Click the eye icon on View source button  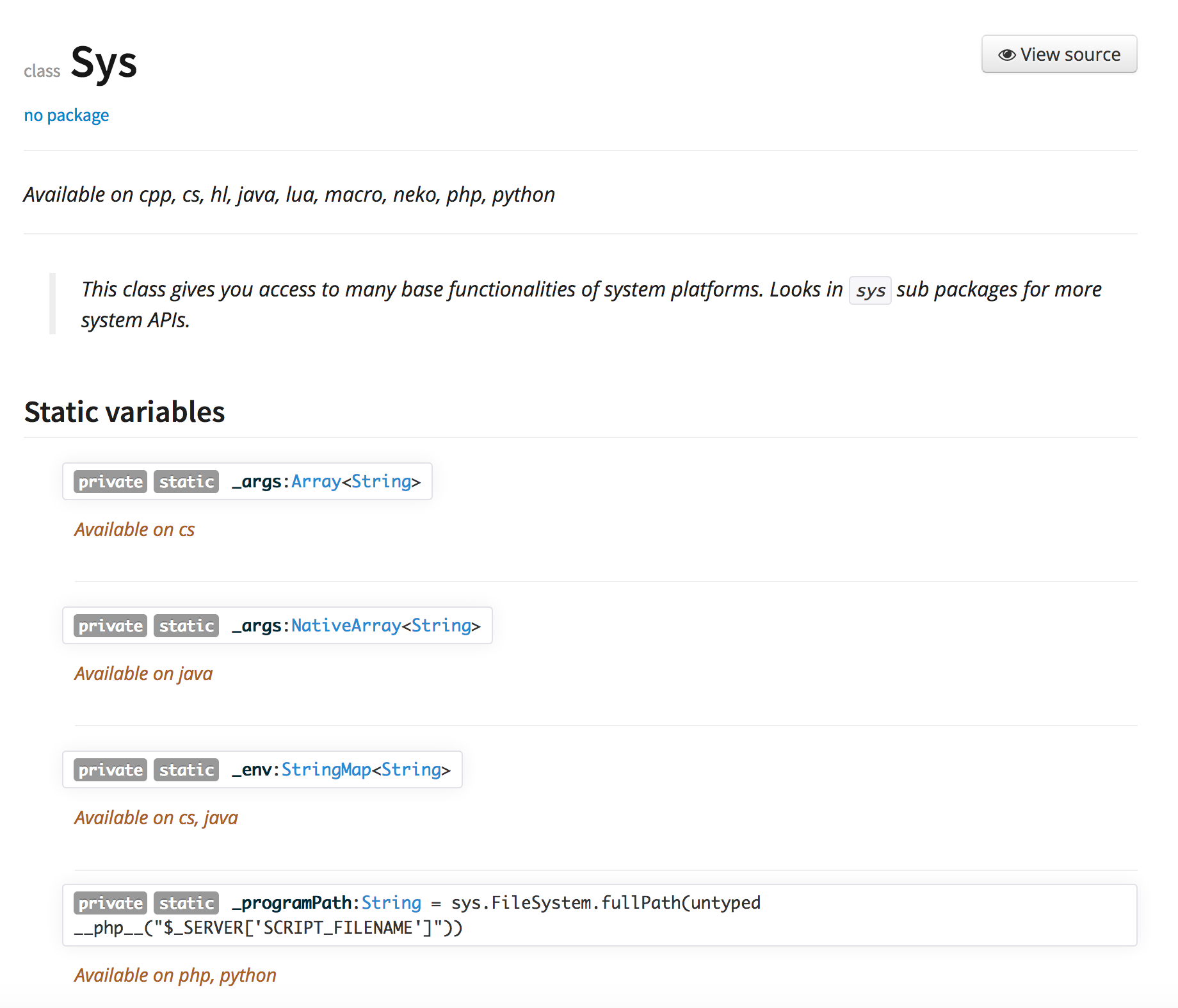(1007, 54)
